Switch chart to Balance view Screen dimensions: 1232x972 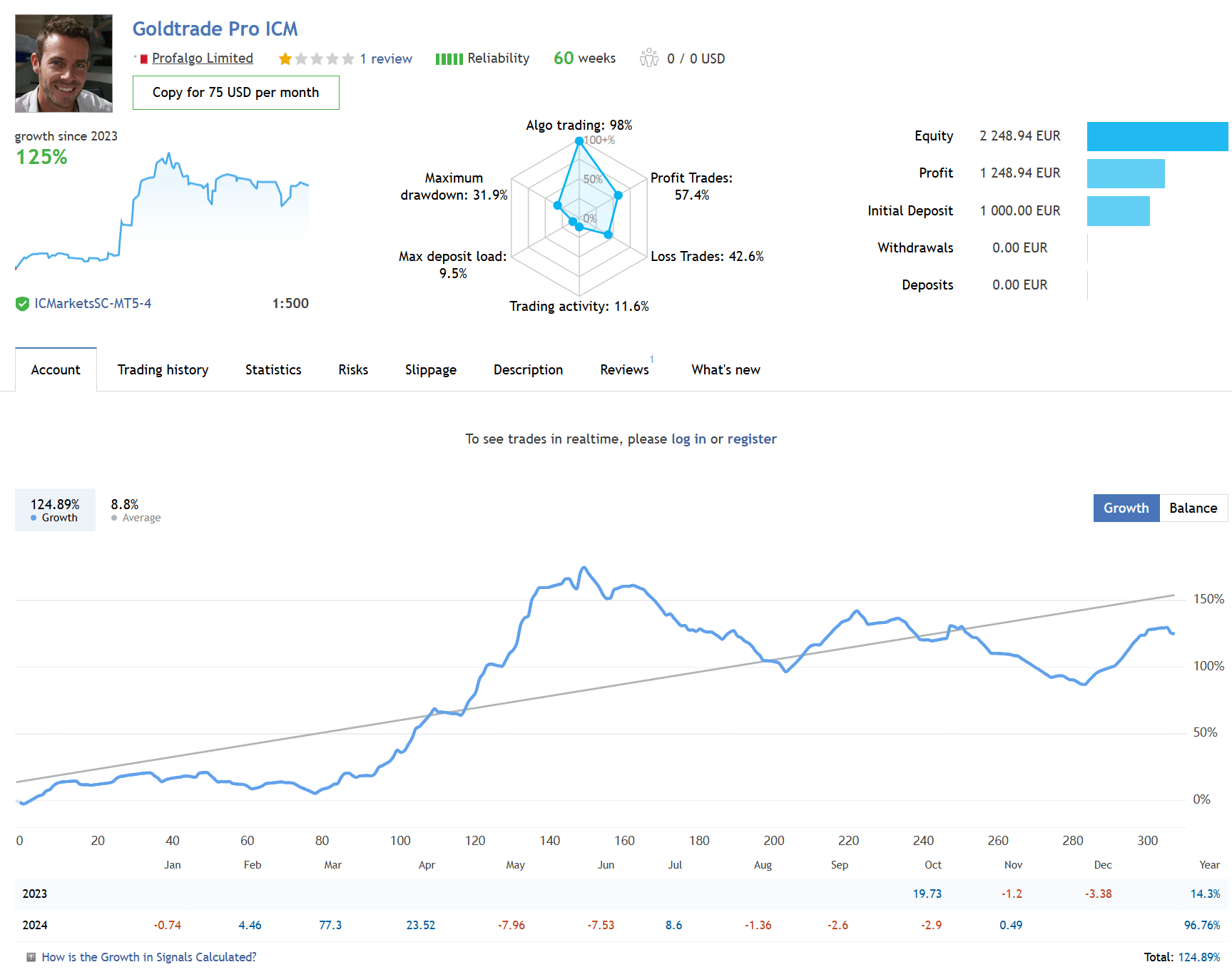(x=1193, y=508)
